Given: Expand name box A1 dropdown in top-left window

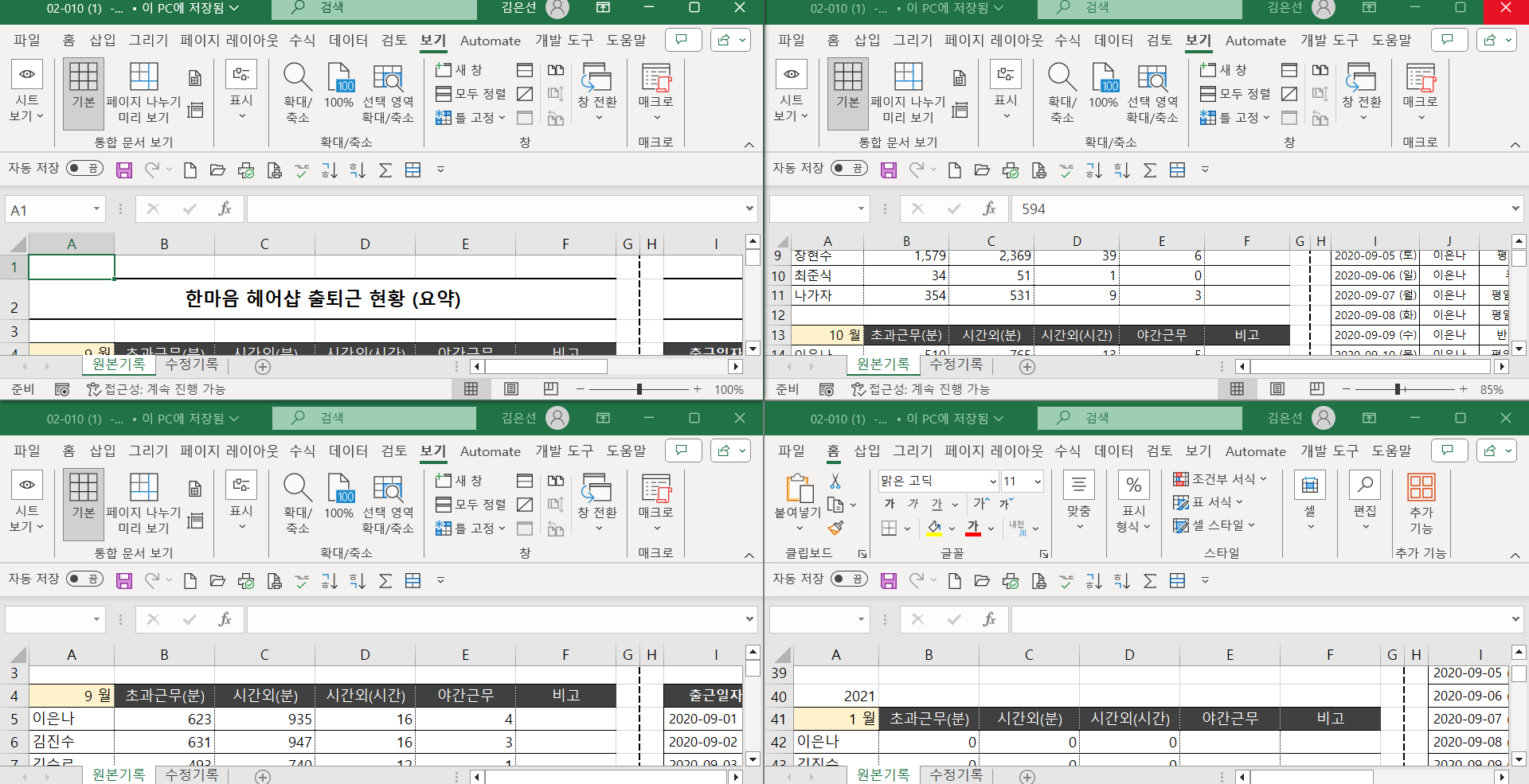Looking at the screenshot, I should pyautogui.click(x=96, y=209).
